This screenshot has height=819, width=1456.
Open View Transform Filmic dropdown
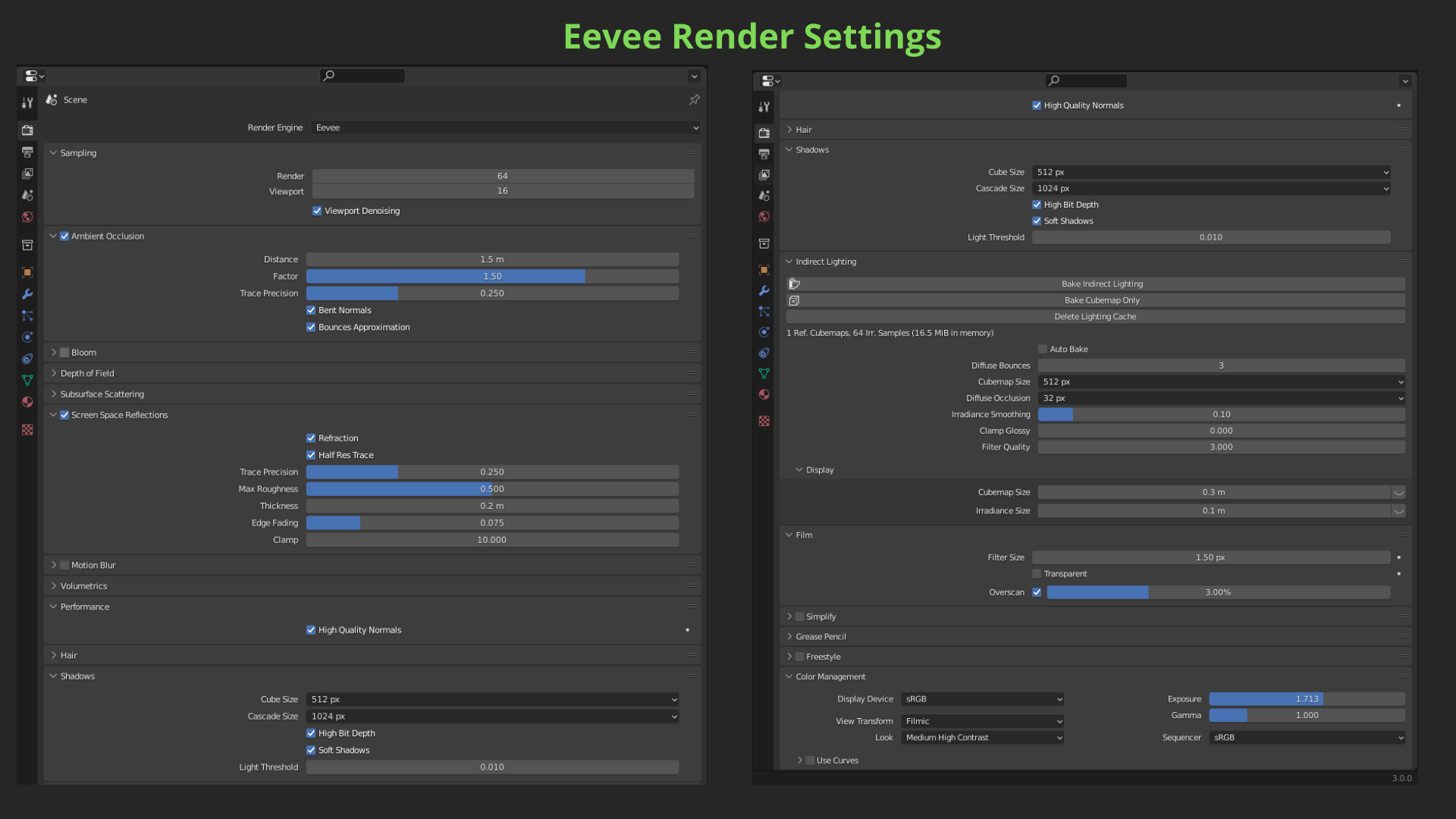tap(982, 721)
